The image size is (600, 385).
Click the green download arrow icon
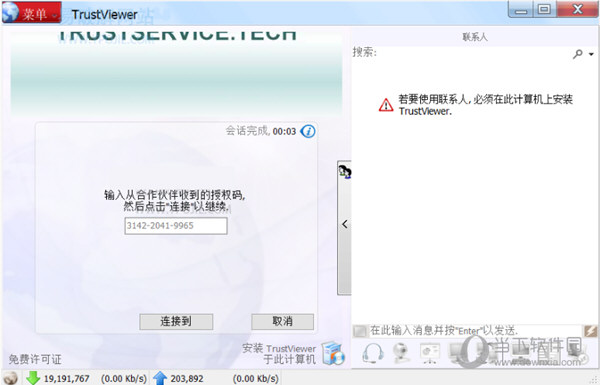click(33, 378)
